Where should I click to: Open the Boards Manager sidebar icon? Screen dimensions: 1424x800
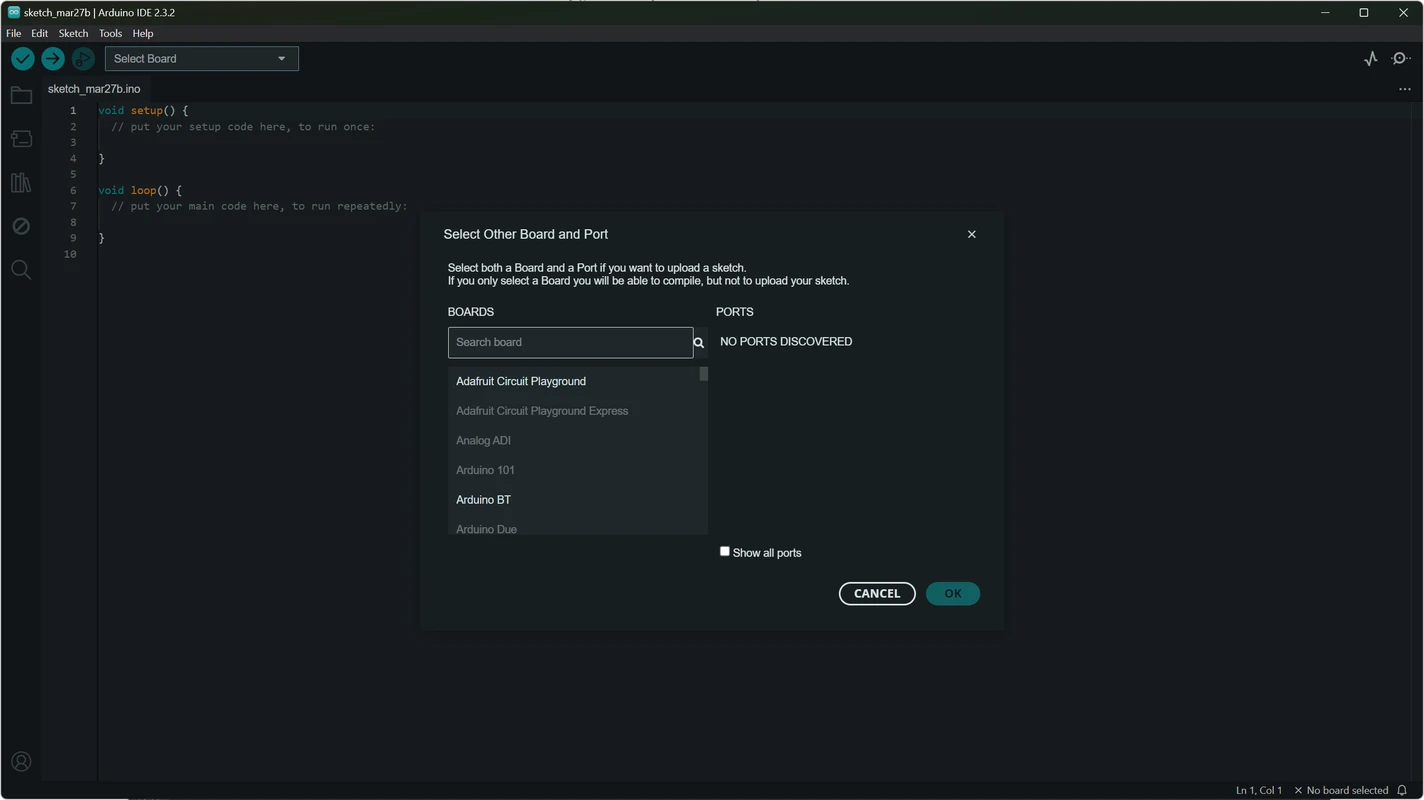(x=21, y=139)
